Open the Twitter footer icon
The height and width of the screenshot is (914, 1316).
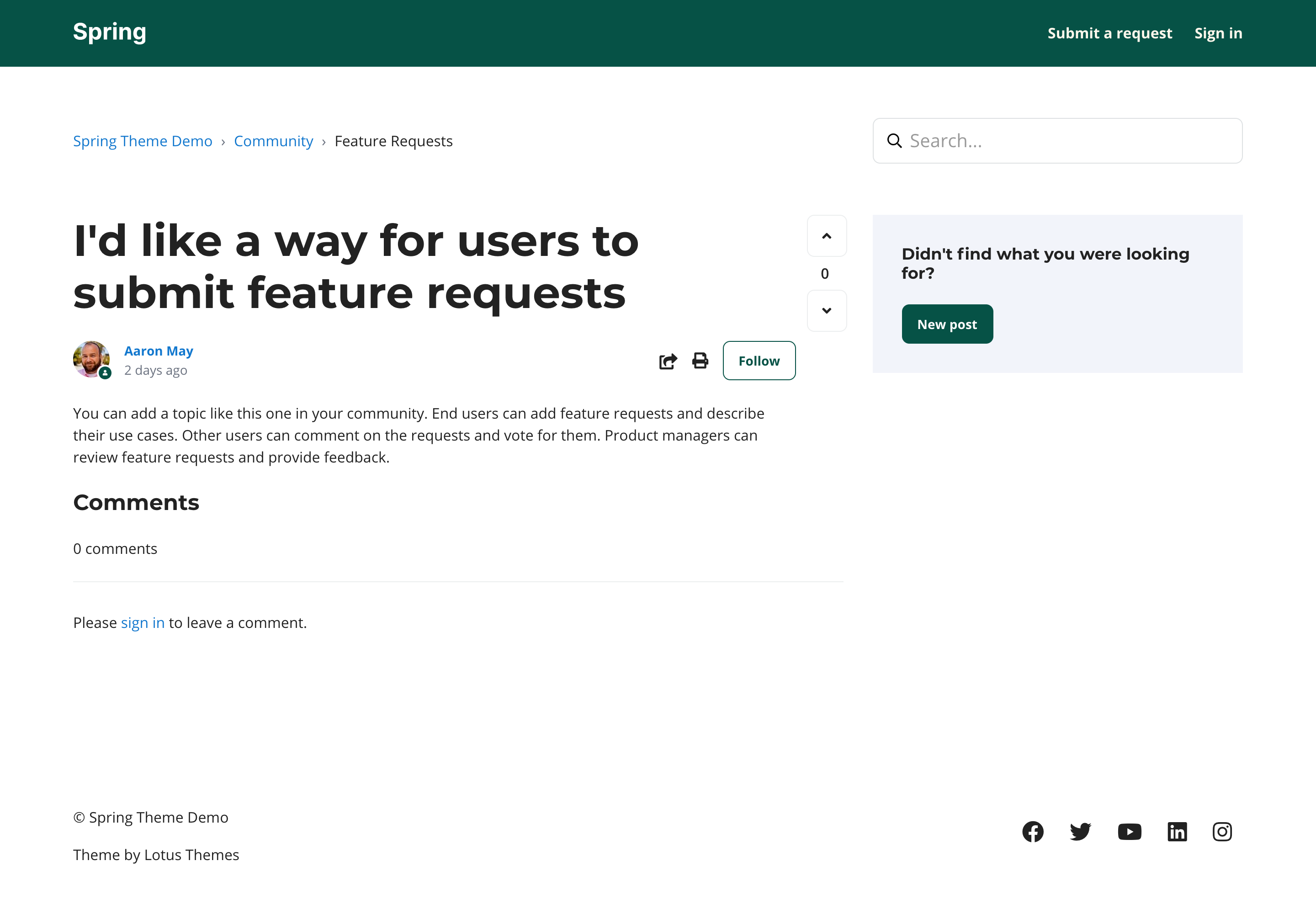(1080, 832)
